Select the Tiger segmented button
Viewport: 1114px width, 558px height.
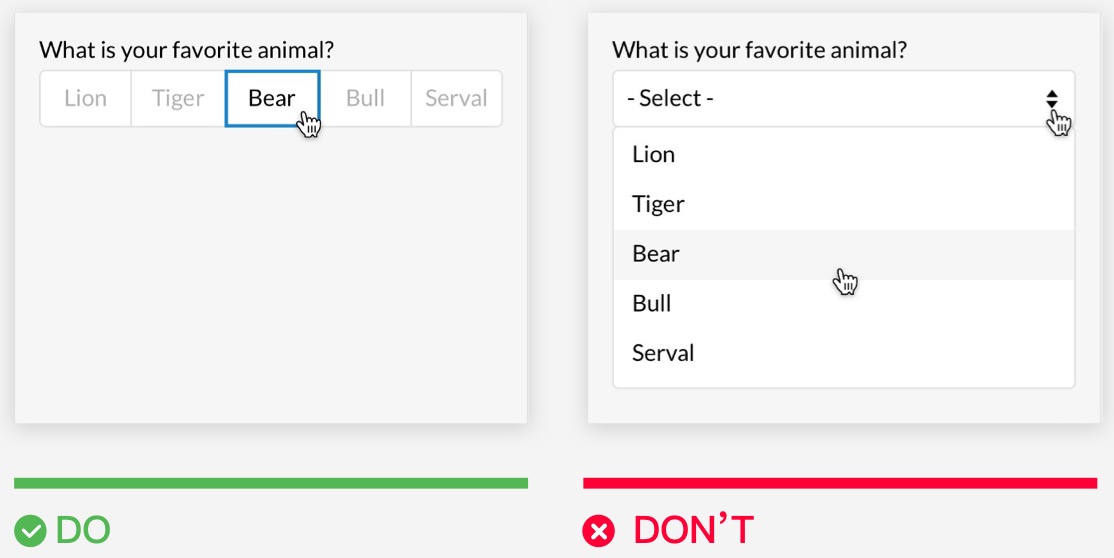178,98
